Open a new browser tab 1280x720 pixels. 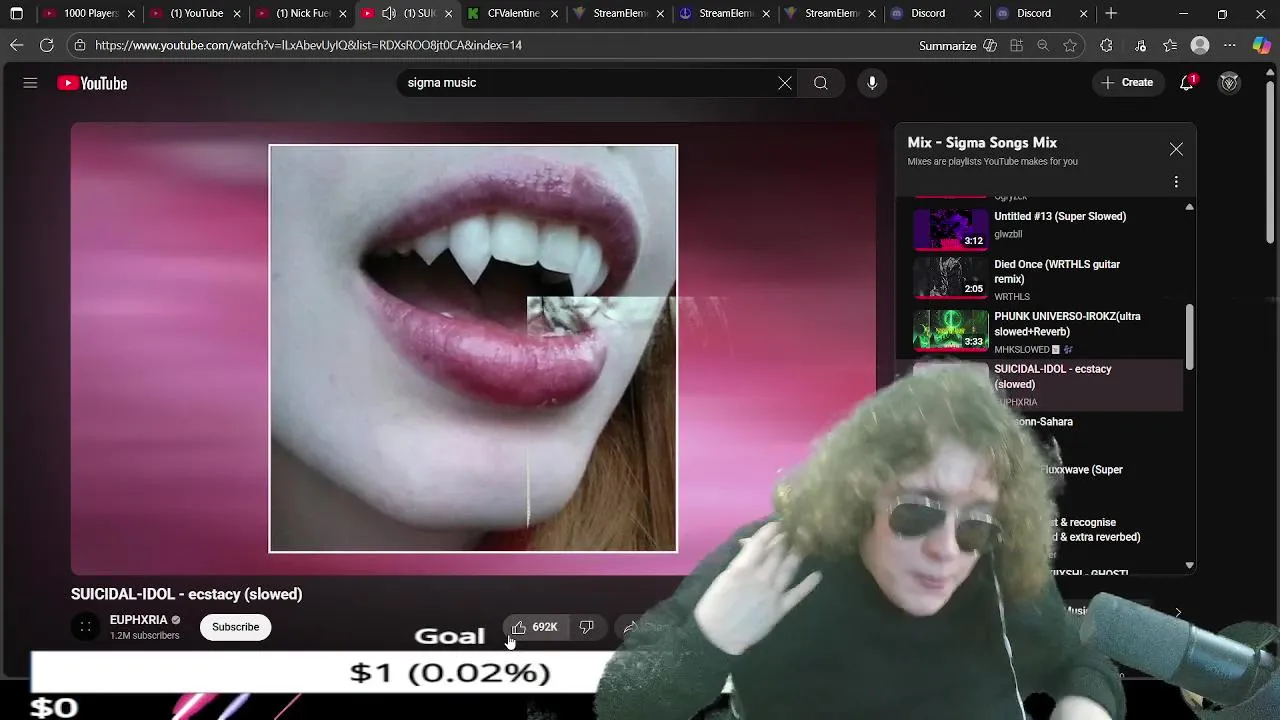click(x=1111, y=14)
